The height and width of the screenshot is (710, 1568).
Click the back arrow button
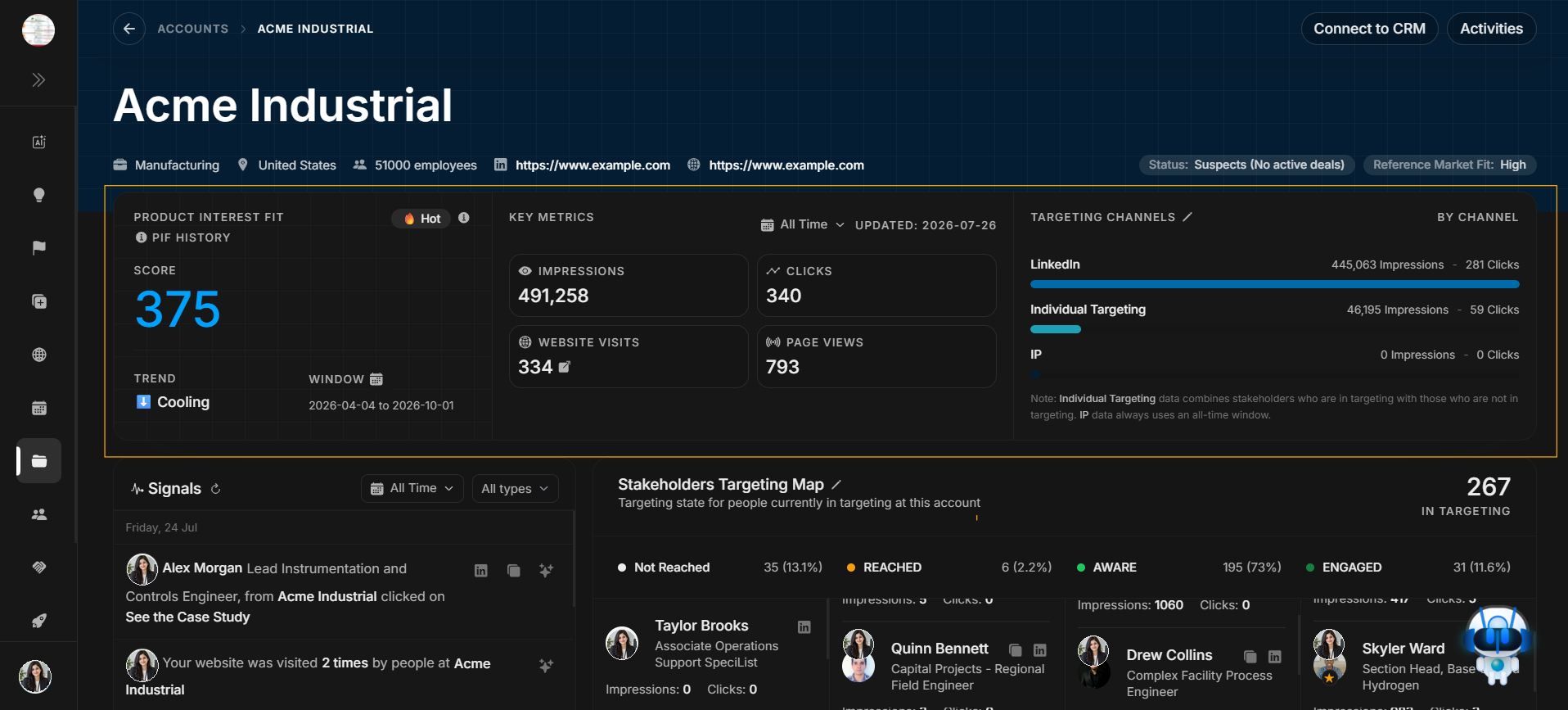click(x=129, y=29)
